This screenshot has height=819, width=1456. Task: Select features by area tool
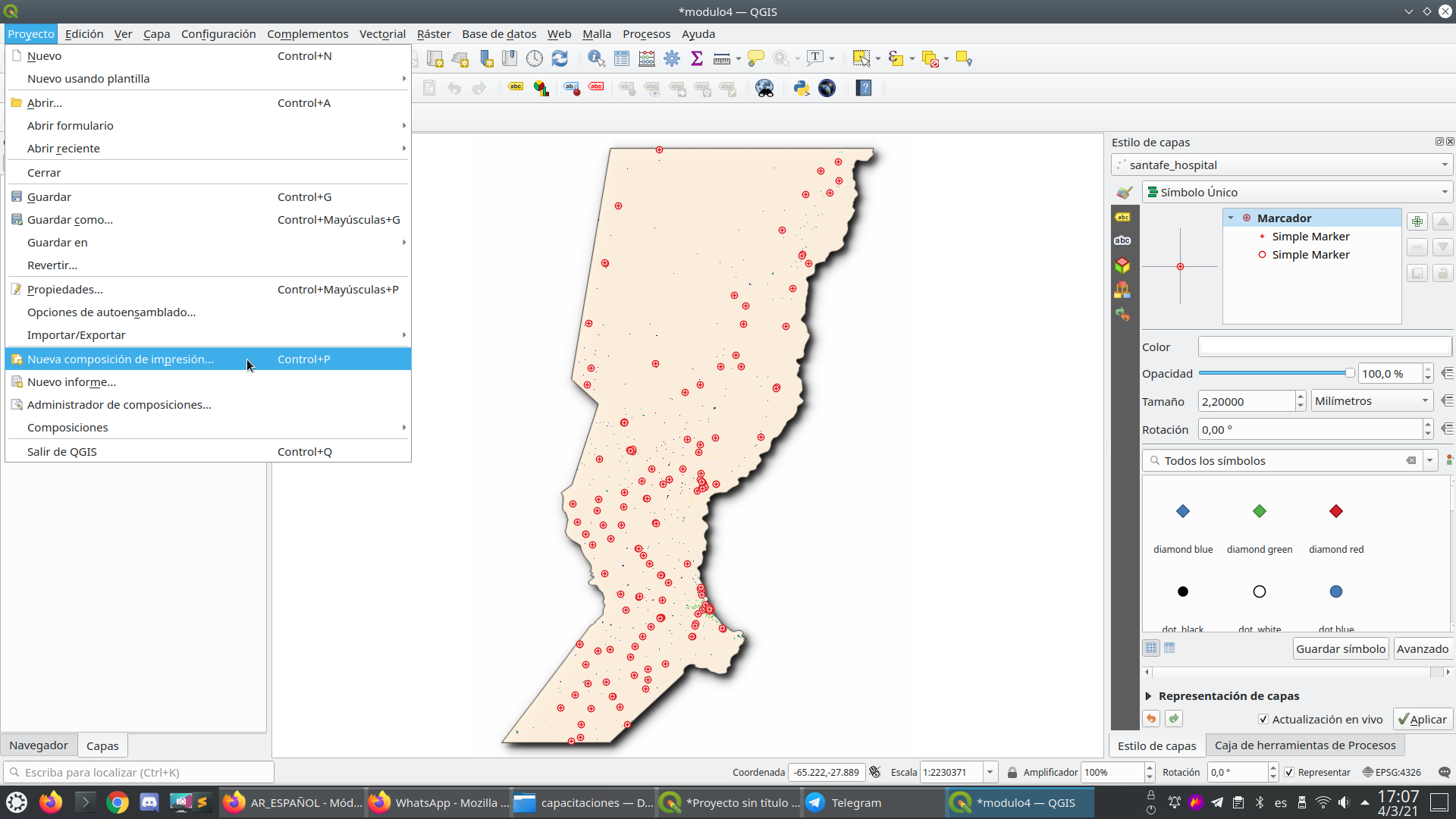[861, 58]
